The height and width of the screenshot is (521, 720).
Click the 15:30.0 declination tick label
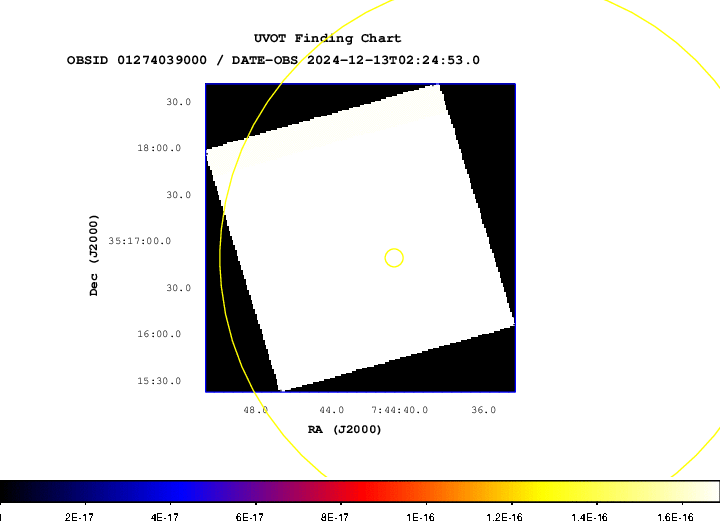(159, 381)
